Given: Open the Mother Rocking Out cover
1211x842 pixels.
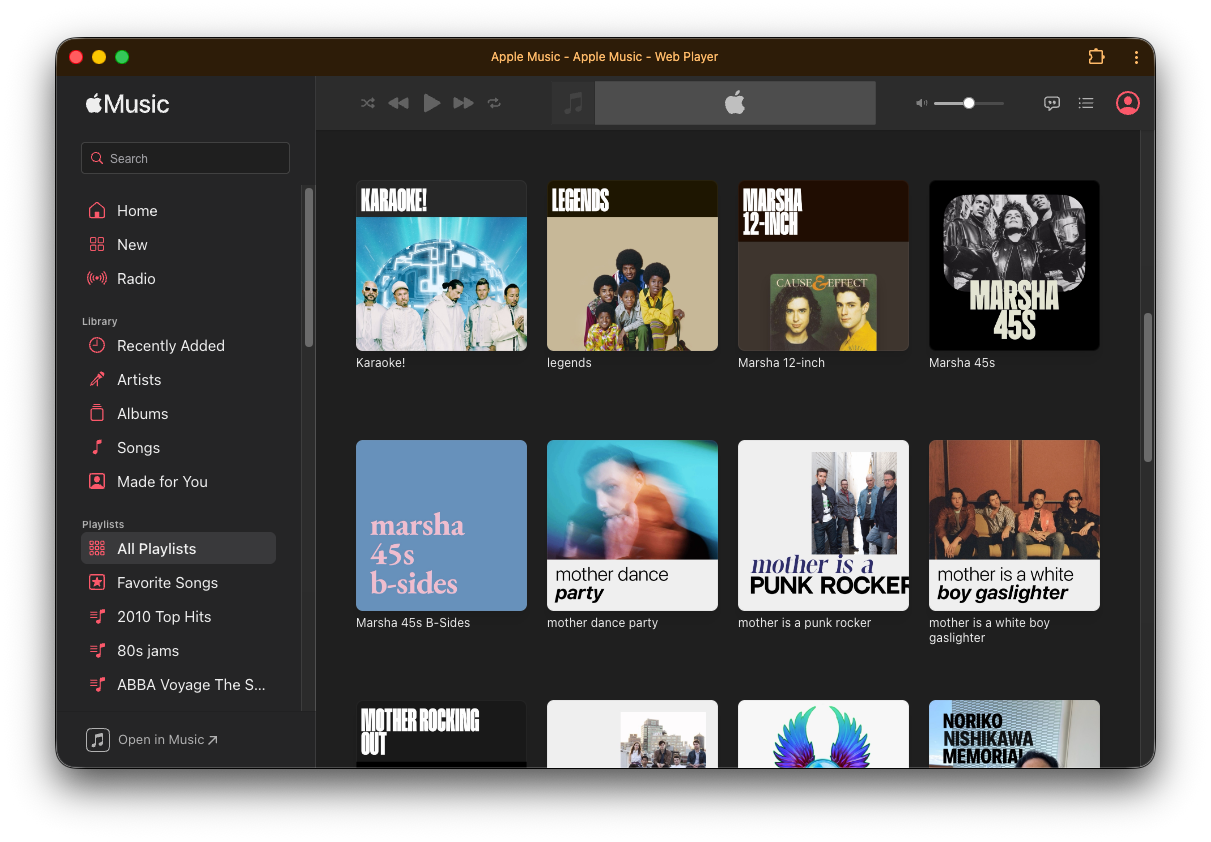Looking at the screenshot, I should pos(441,734).
